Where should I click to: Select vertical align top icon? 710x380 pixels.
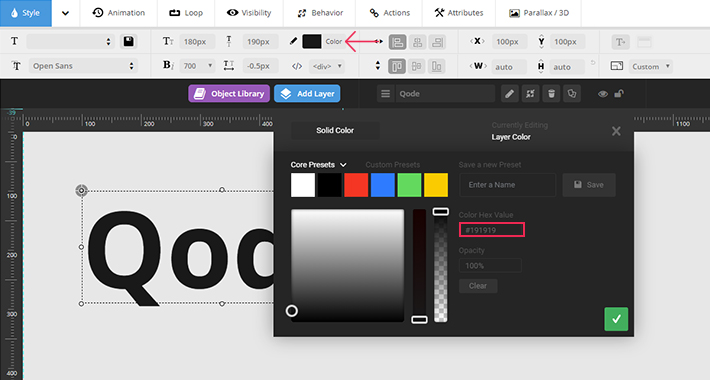click(x=397, y=66)
